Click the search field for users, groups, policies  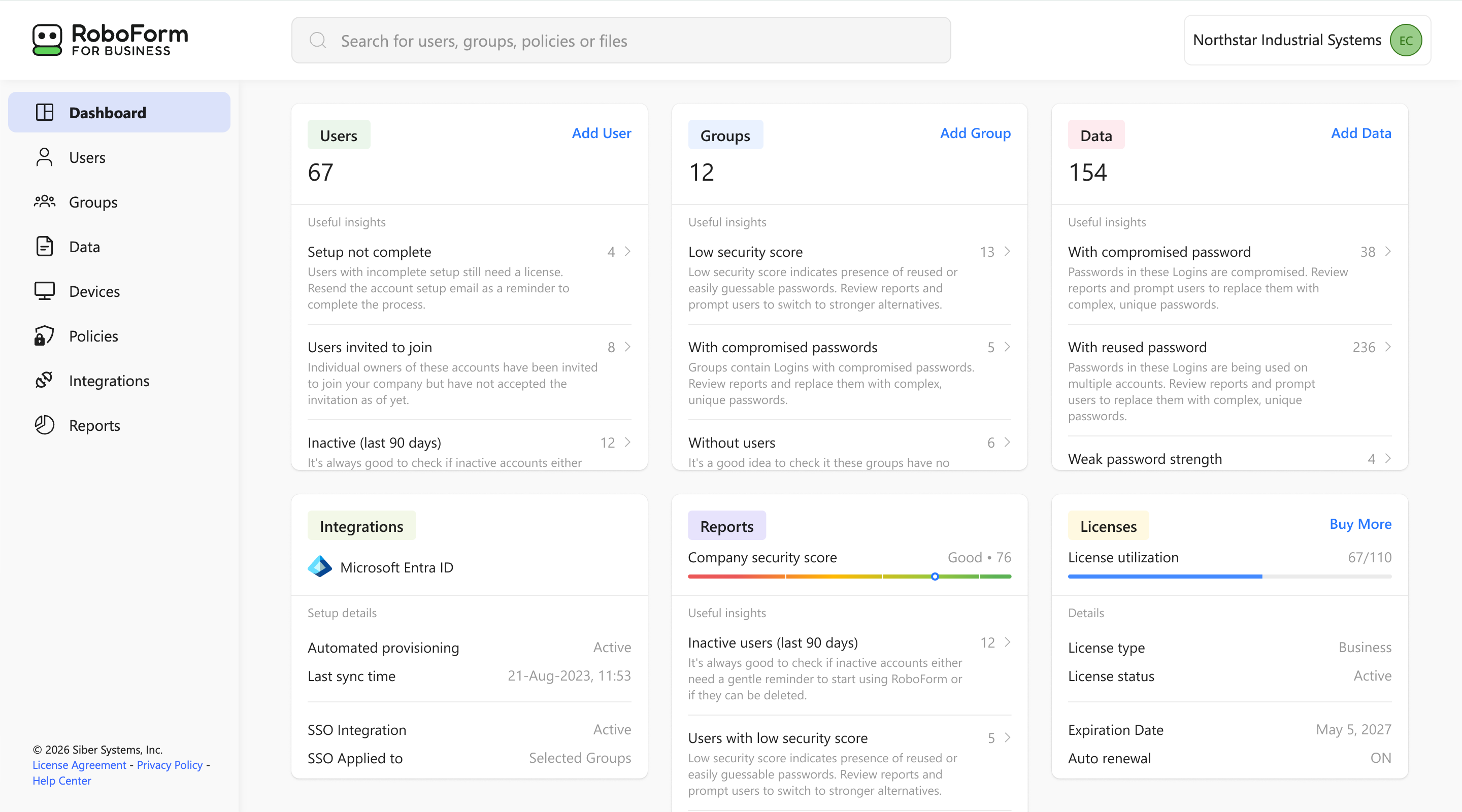tap(621, 40)
